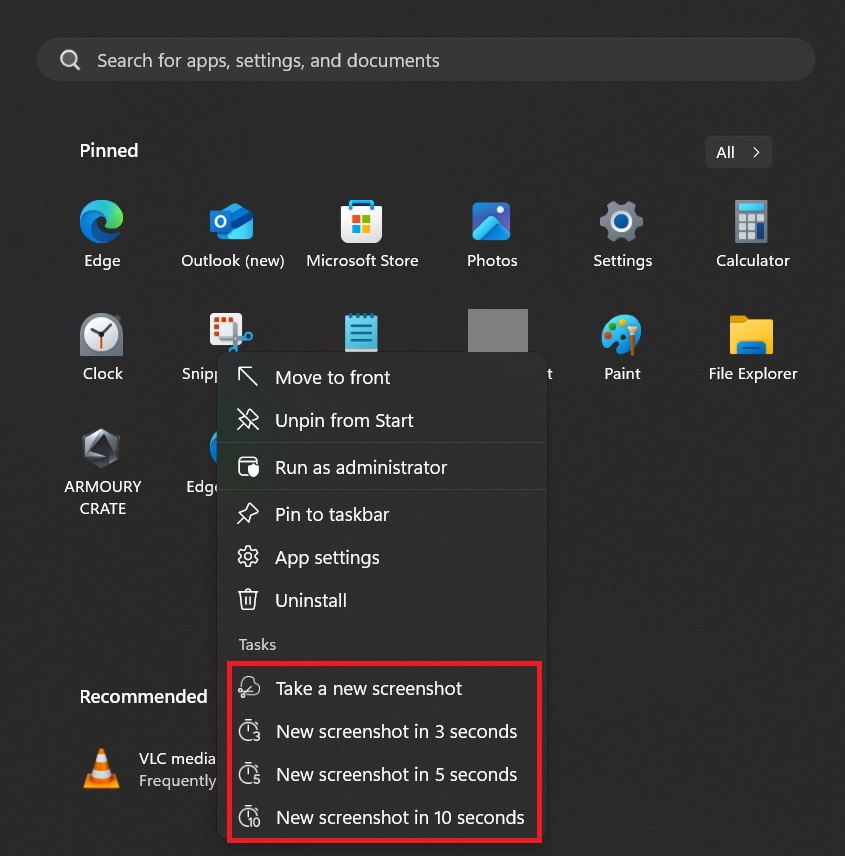845x856 pixels.
Task: Open the Notepad pinned icon
Action: 361,332
